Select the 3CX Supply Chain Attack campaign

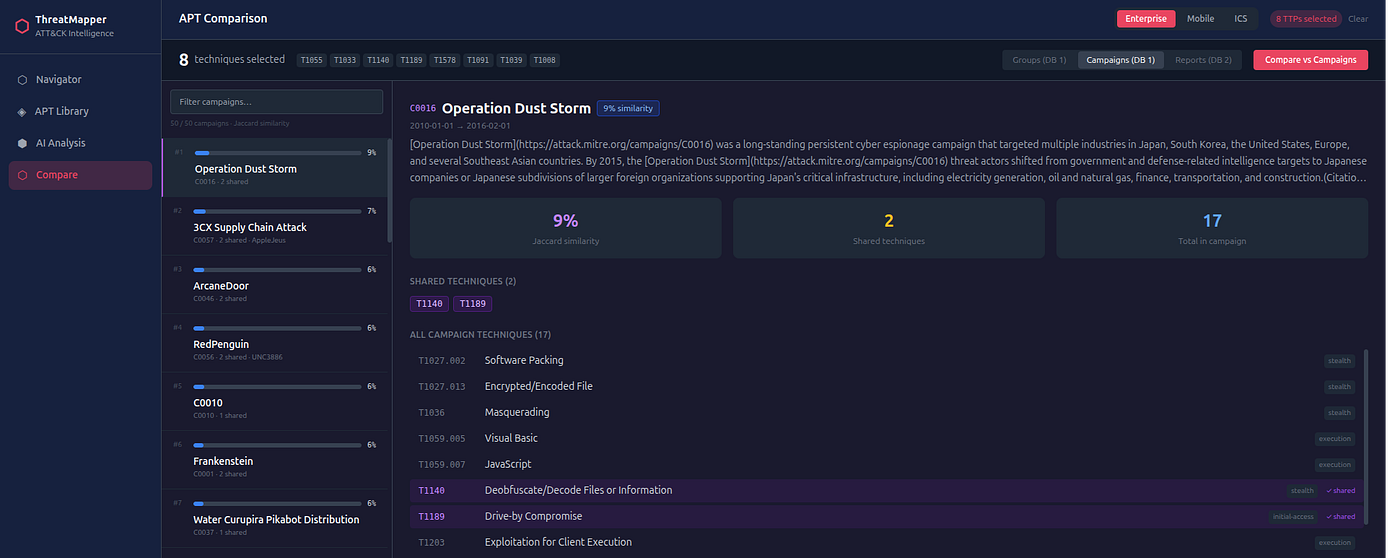coord(275,226)
